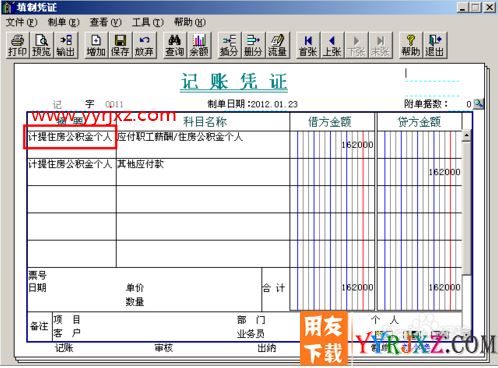Discard changes with 放弃 icon
Viewport: 498px width, 368px height.
pyautogui.click(x=144, y=45)
